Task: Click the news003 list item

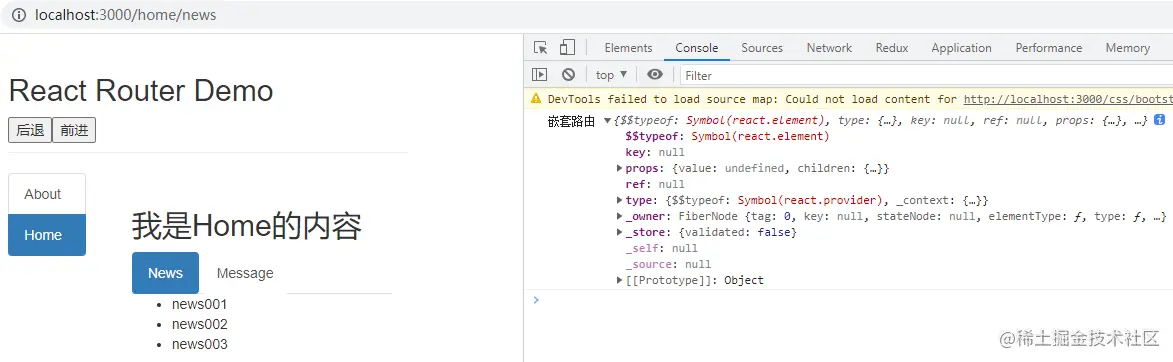Action: coord(199,344)
